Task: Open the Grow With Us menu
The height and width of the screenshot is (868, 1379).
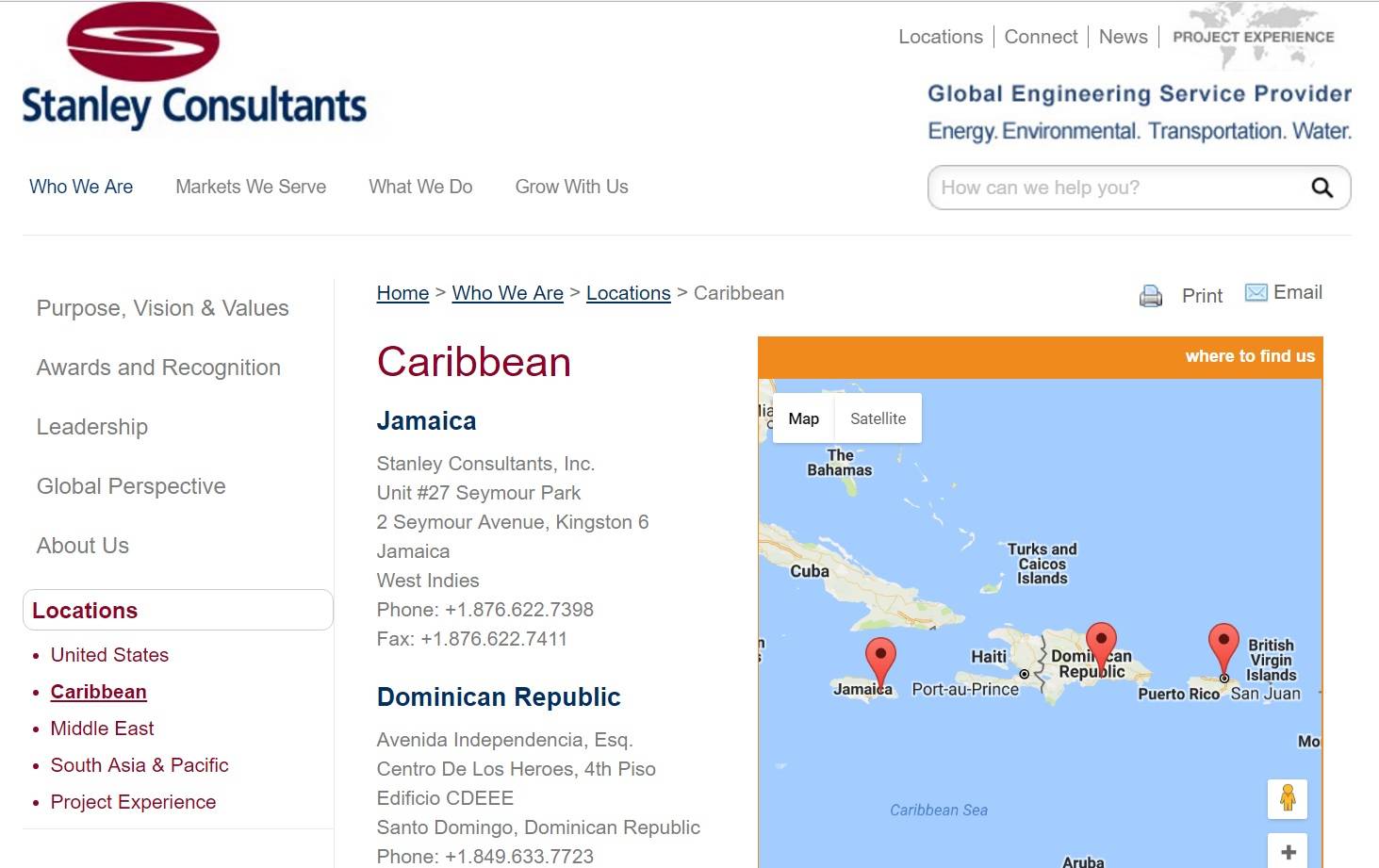Action: (571, 187)
